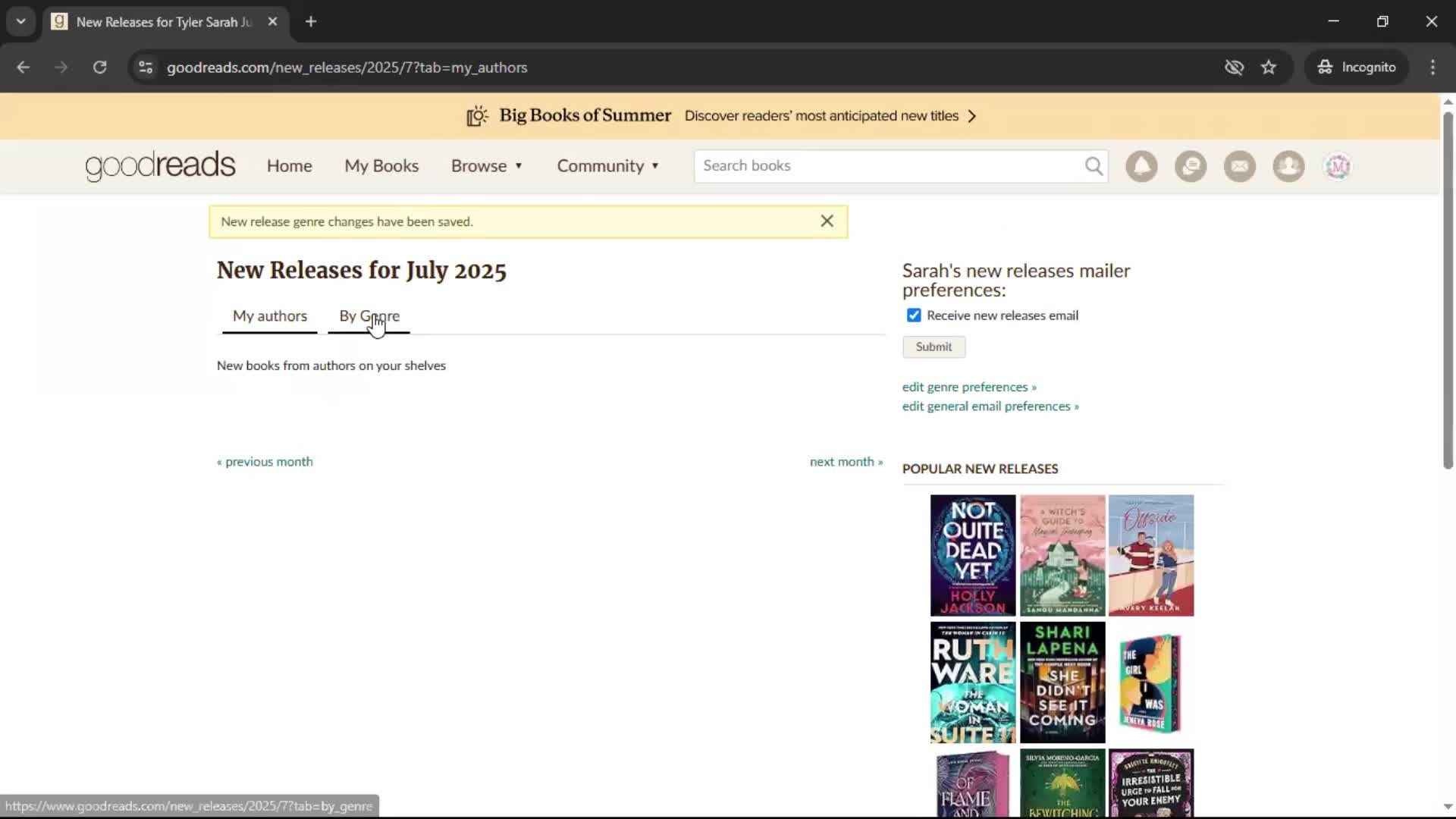Open the friends icon in the header
Screen dimensions: 1456x819
point(1288,166)
